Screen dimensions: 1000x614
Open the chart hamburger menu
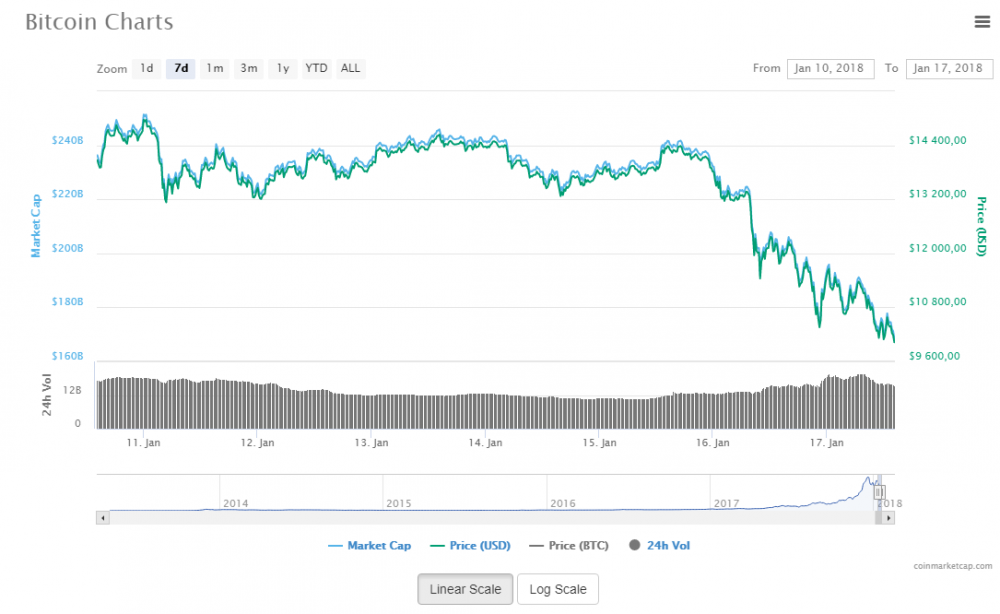pyautogui.click(x=982, y=21)
